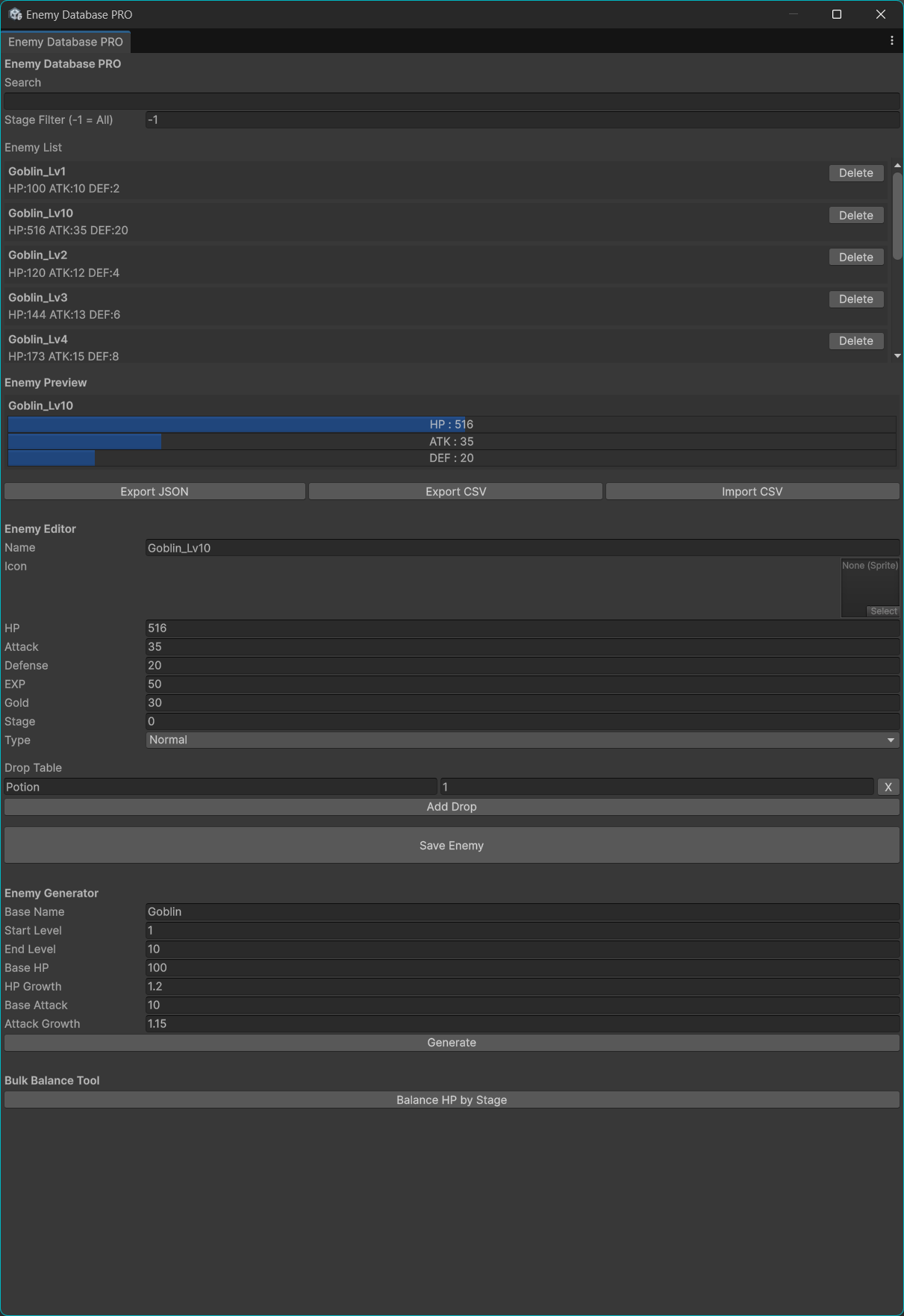904x1316 pixels.
Task: Delete the Goblin_Lv10 enemy
Action: [856, 215]
